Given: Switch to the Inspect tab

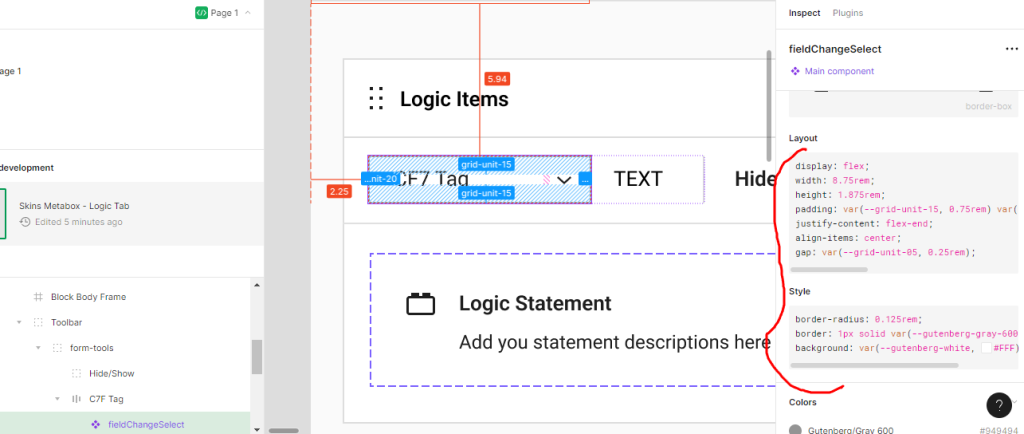Looking at the screenshot, I should coord(804,13).
